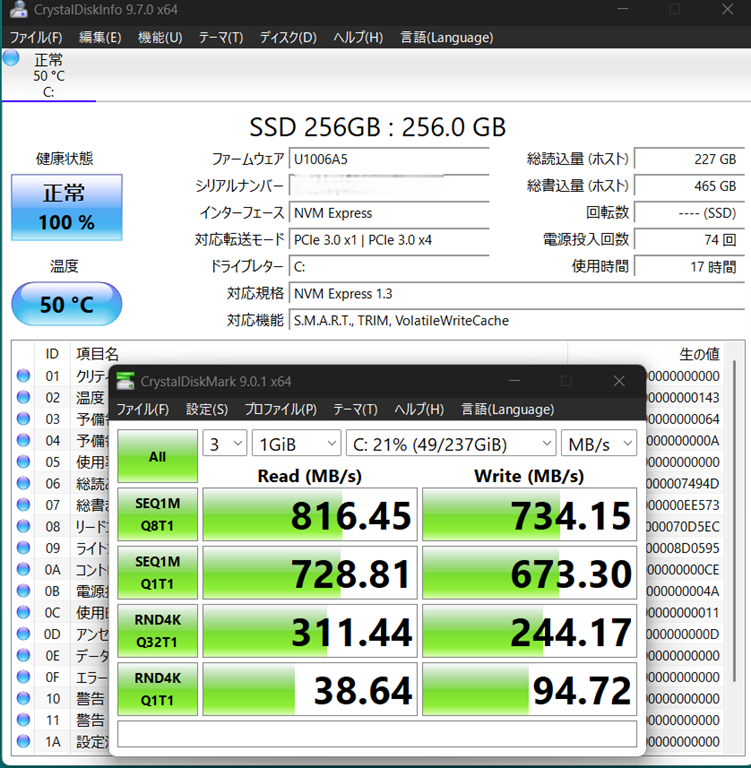Click the interface field NVM Express
This screenshot has height=768, width=751.
click(389, 213)
